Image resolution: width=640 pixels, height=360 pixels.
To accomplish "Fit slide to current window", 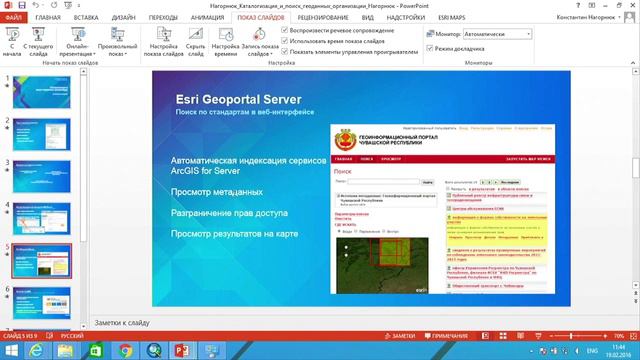I will pos(633,336).
